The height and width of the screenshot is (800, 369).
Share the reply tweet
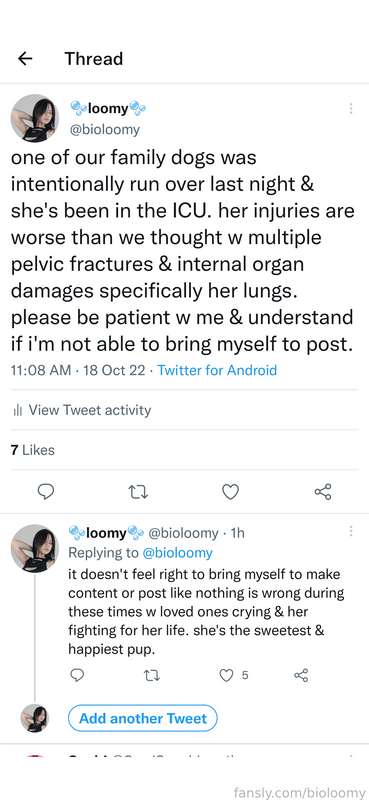pyautogui.click(x=301, y=676)
